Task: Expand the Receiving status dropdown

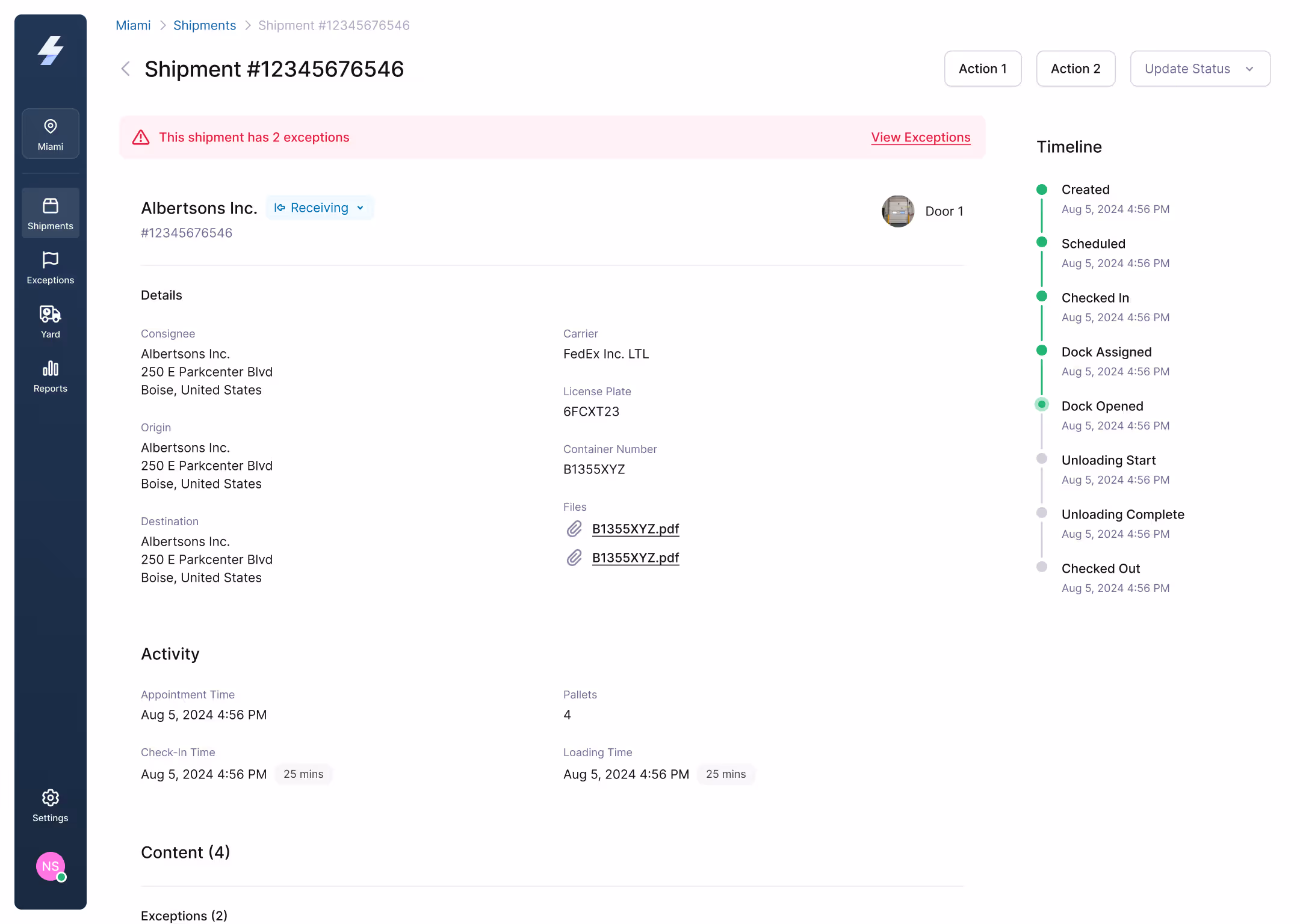Action: click(320, 208)
